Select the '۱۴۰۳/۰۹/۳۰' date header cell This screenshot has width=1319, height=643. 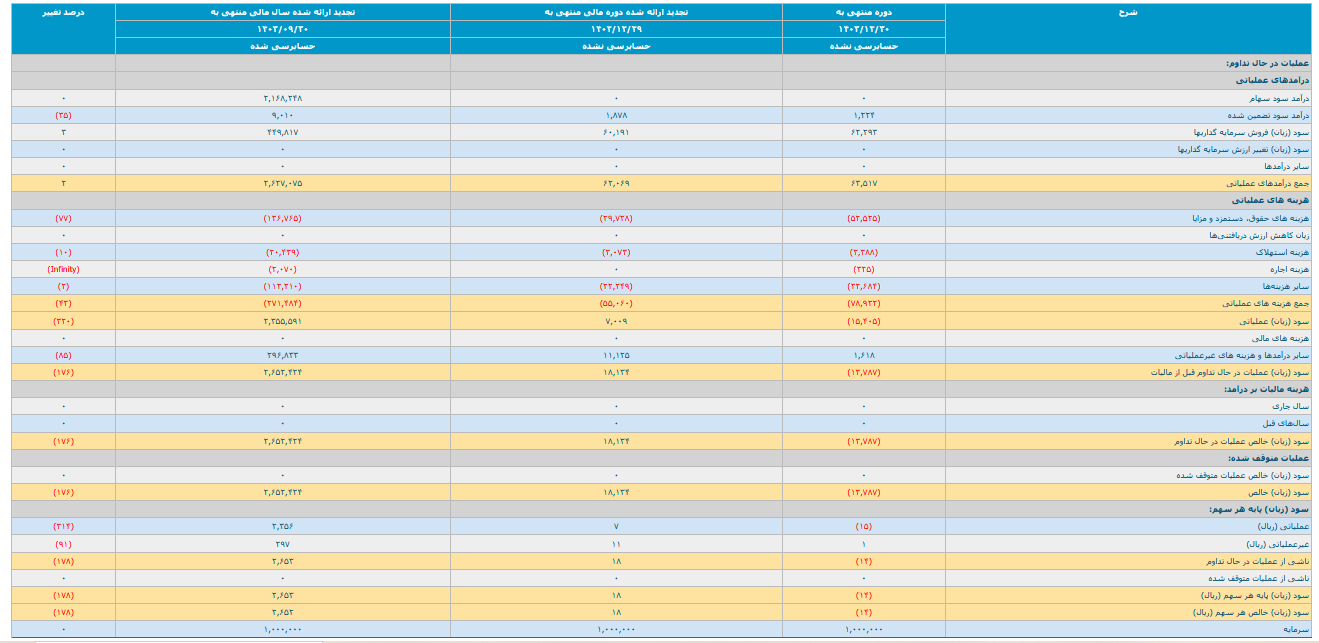[x=282, y=29]
